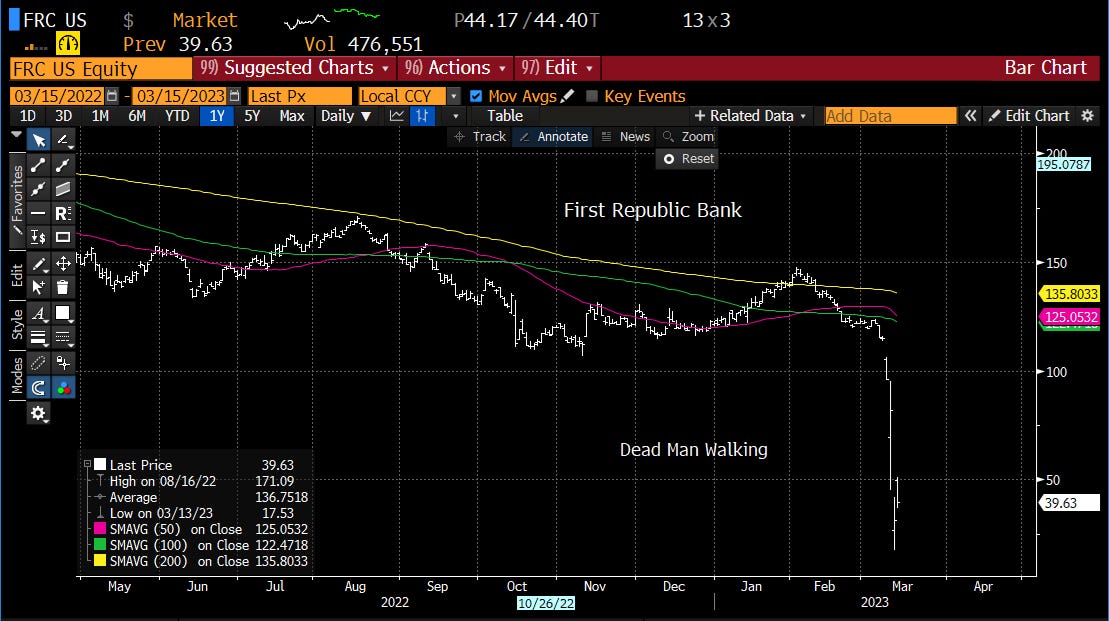
Task: Select the 3D range tab
Action: pos(64,116)
